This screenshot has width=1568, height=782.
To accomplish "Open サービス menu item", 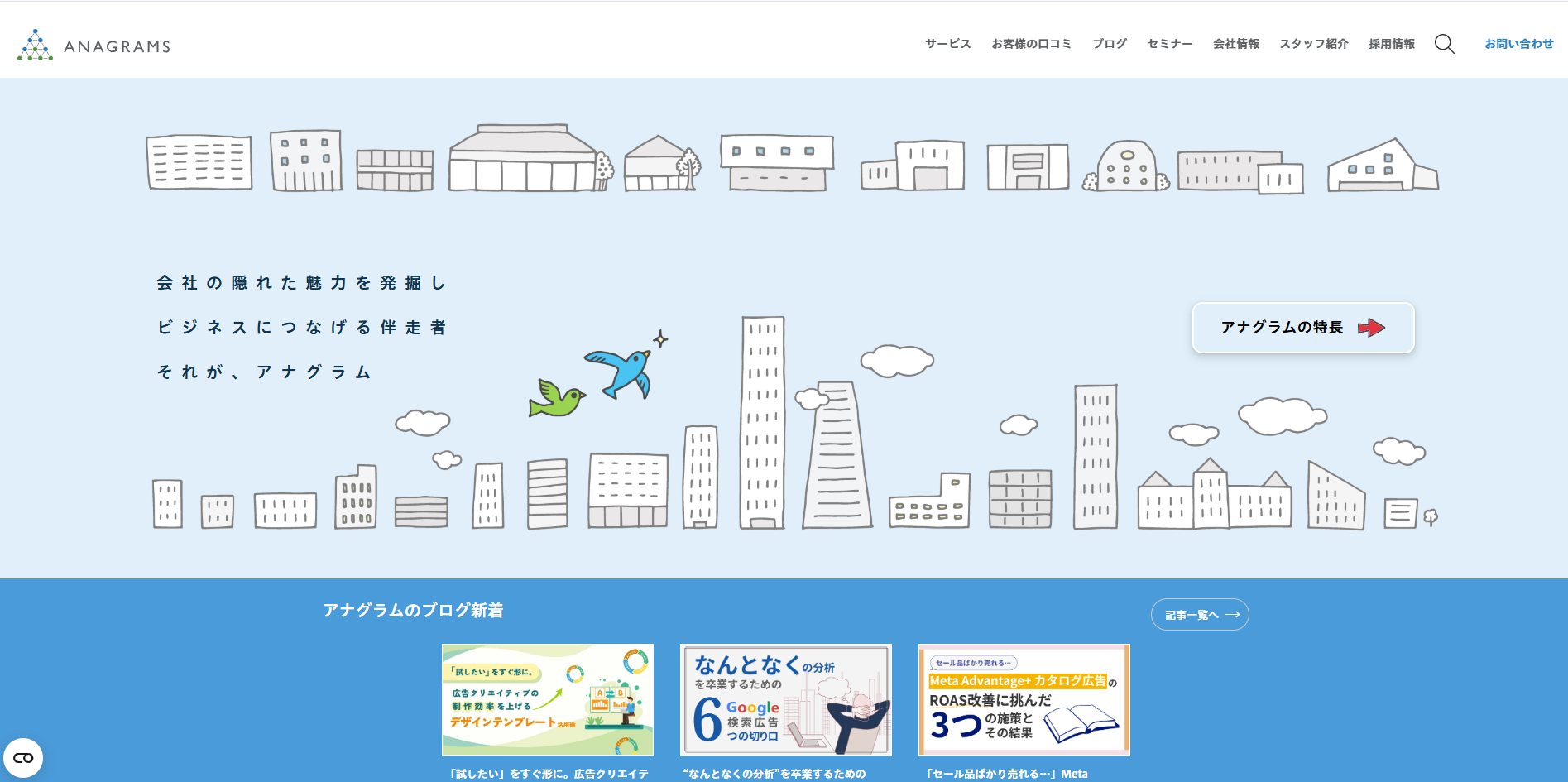I will click(947, 44).
